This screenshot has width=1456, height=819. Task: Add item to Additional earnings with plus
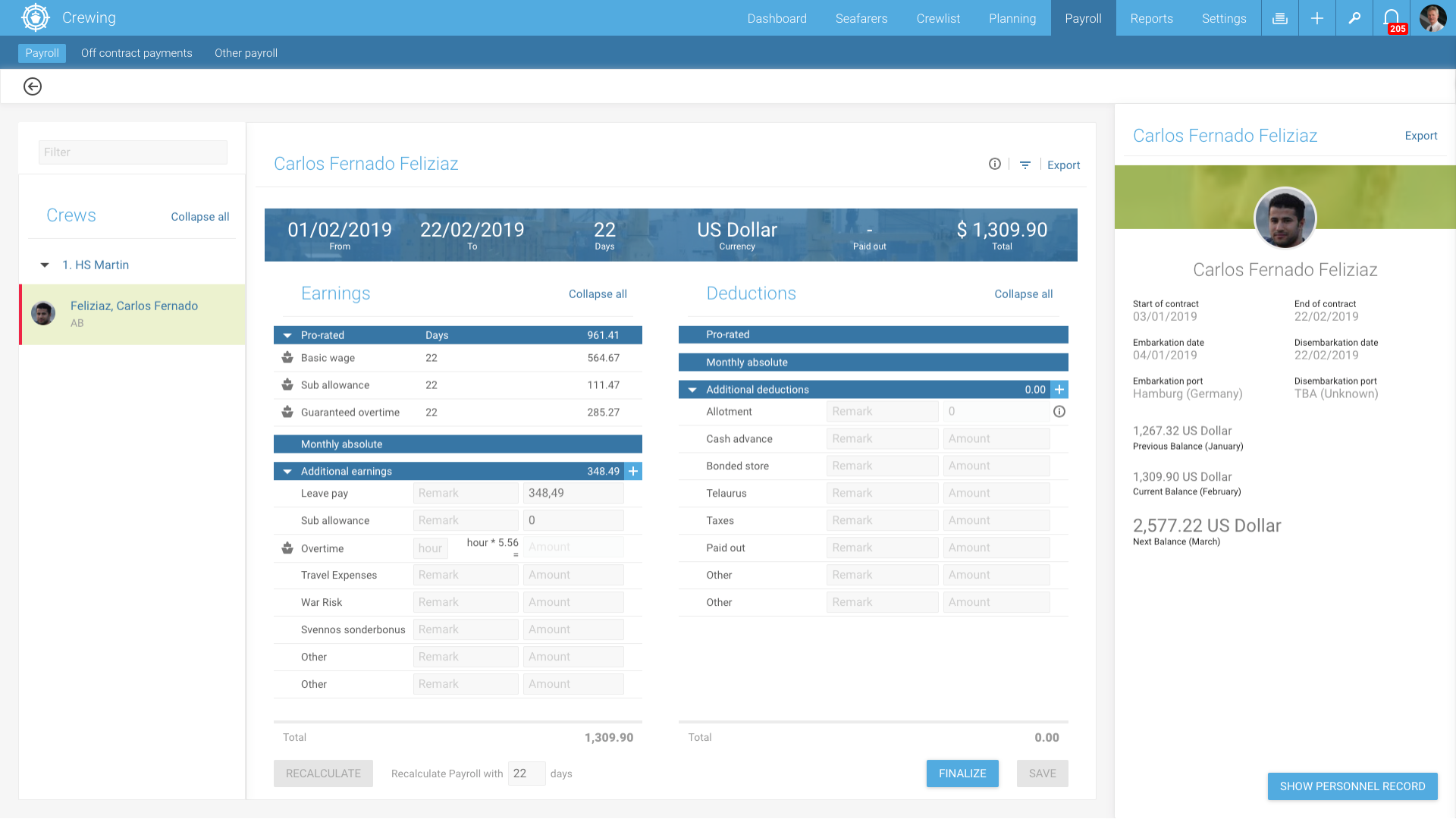coord(633,471)
